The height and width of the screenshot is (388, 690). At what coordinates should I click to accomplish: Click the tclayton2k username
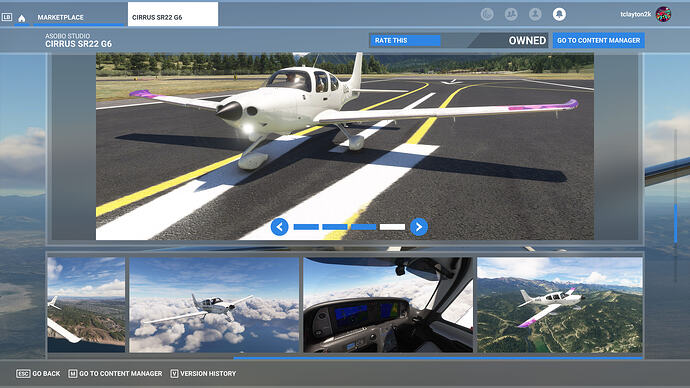point(635,14)
